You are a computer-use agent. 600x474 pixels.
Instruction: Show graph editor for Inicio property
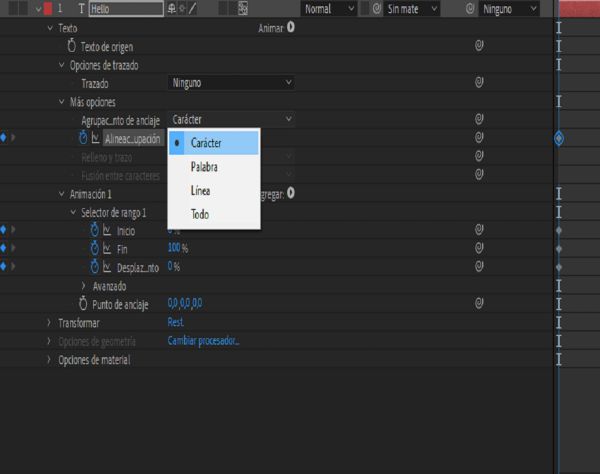tap(107, 230)
